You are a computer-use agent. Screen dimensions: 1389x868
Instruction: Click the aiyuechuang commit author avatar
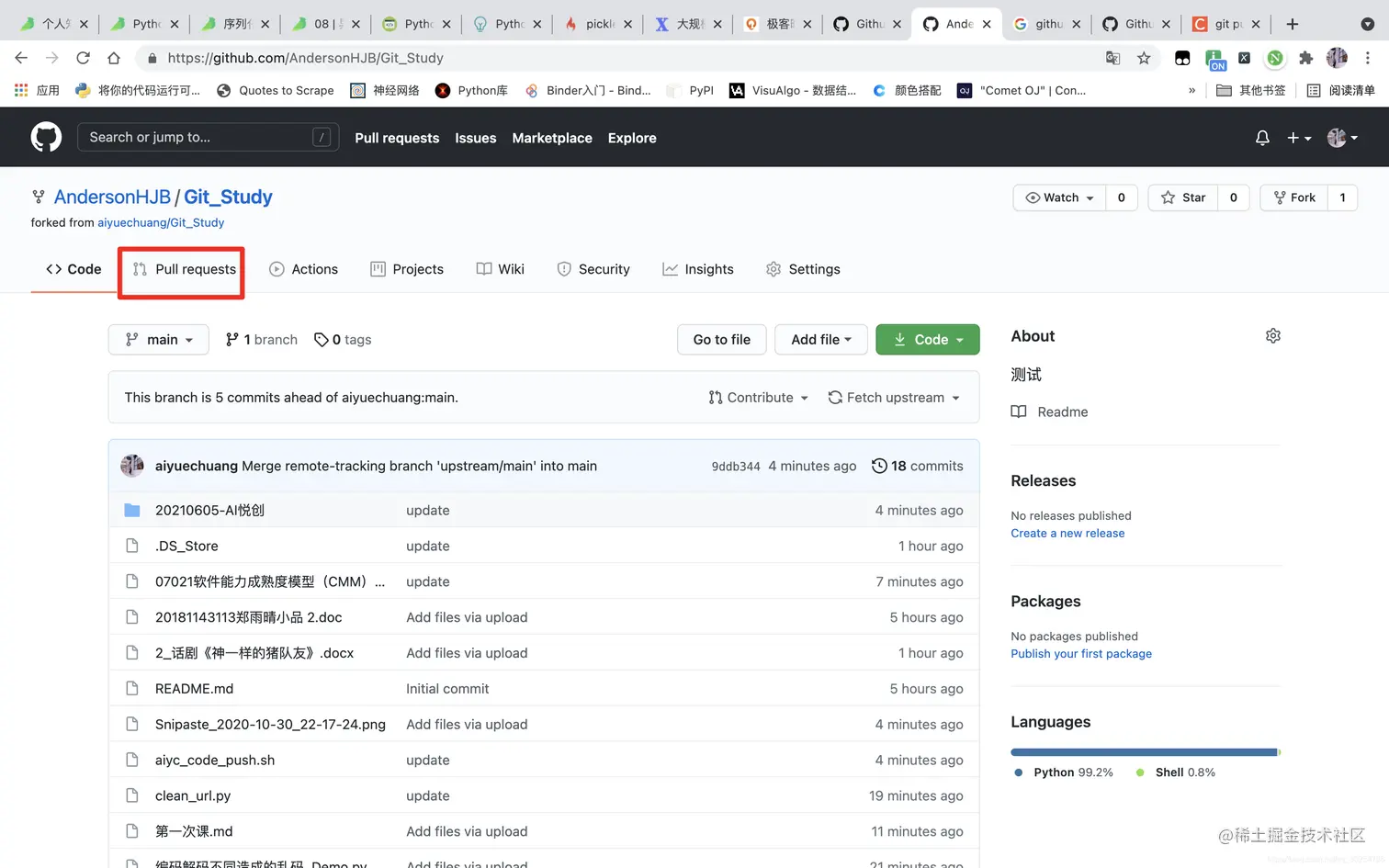[132, 466]
